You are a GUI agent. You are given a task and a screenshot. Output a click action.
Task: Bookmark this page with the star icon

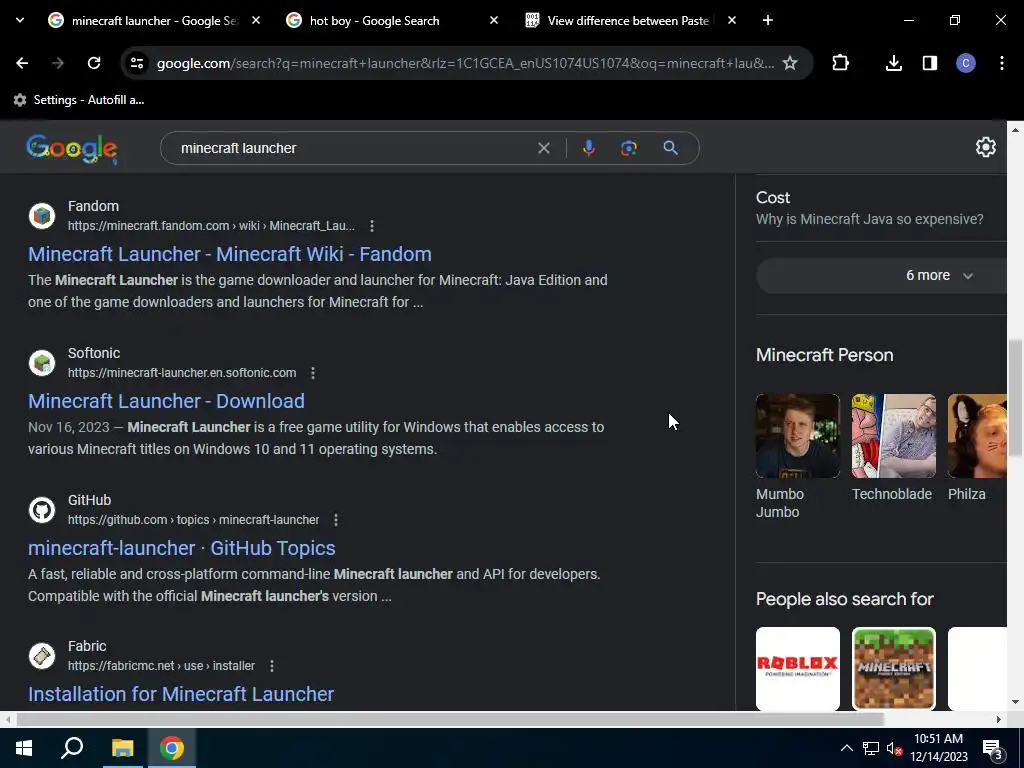[x=790, y=63]
